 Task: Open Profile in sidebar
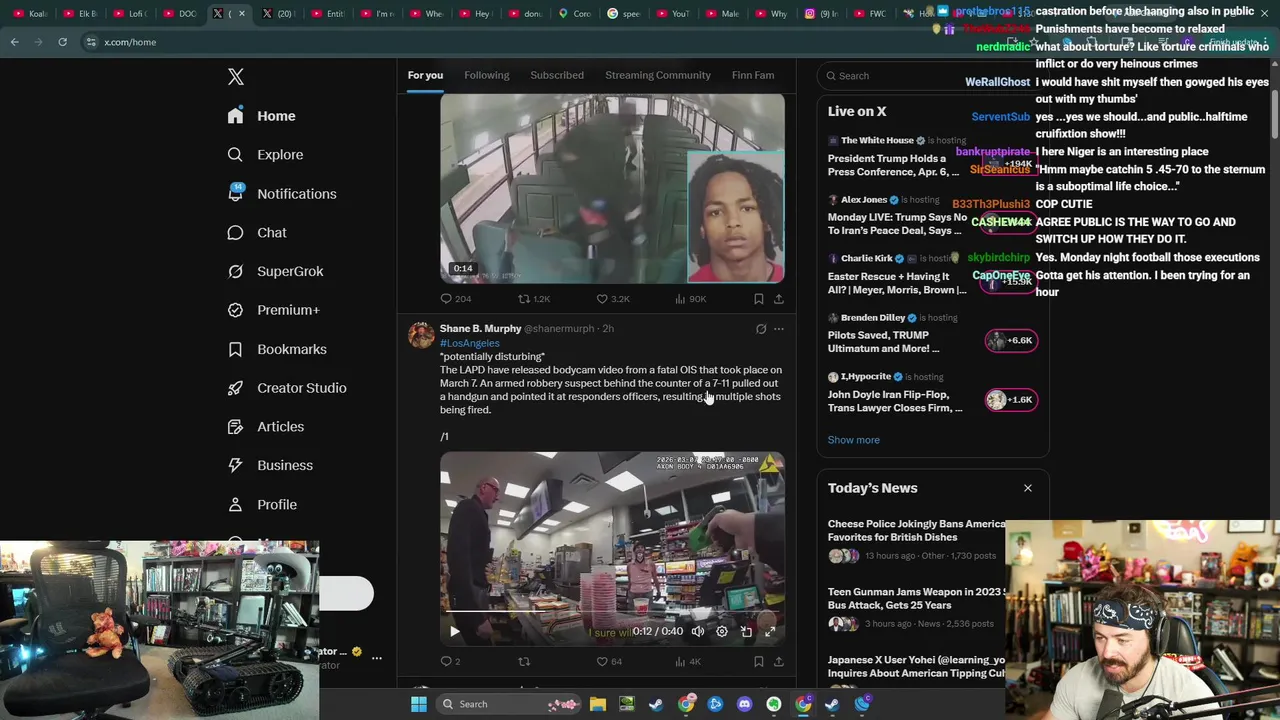tap(261, 505)
